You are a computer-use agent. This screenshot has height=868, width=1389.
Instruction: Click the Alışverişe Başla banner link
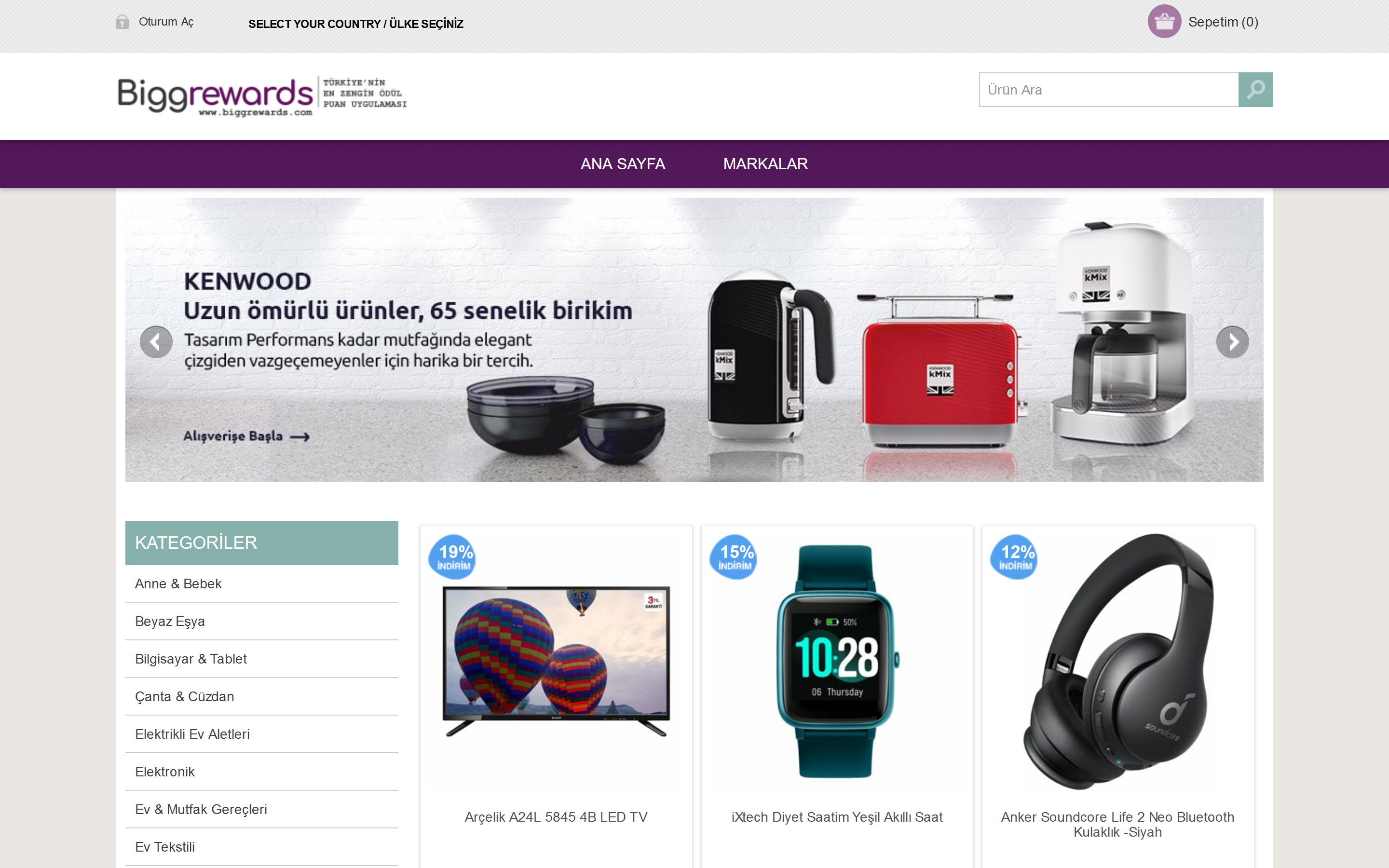pyautogui.click(x=246, y=436)
